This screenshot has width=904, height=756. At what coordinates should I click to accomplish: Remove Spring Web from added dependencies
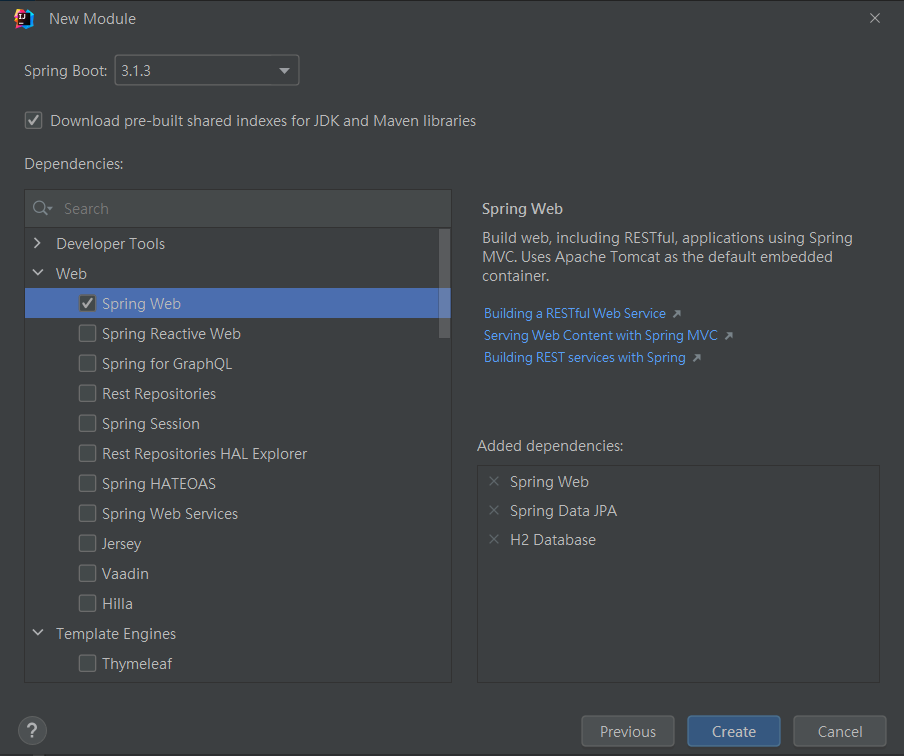[x=494, y=481]
